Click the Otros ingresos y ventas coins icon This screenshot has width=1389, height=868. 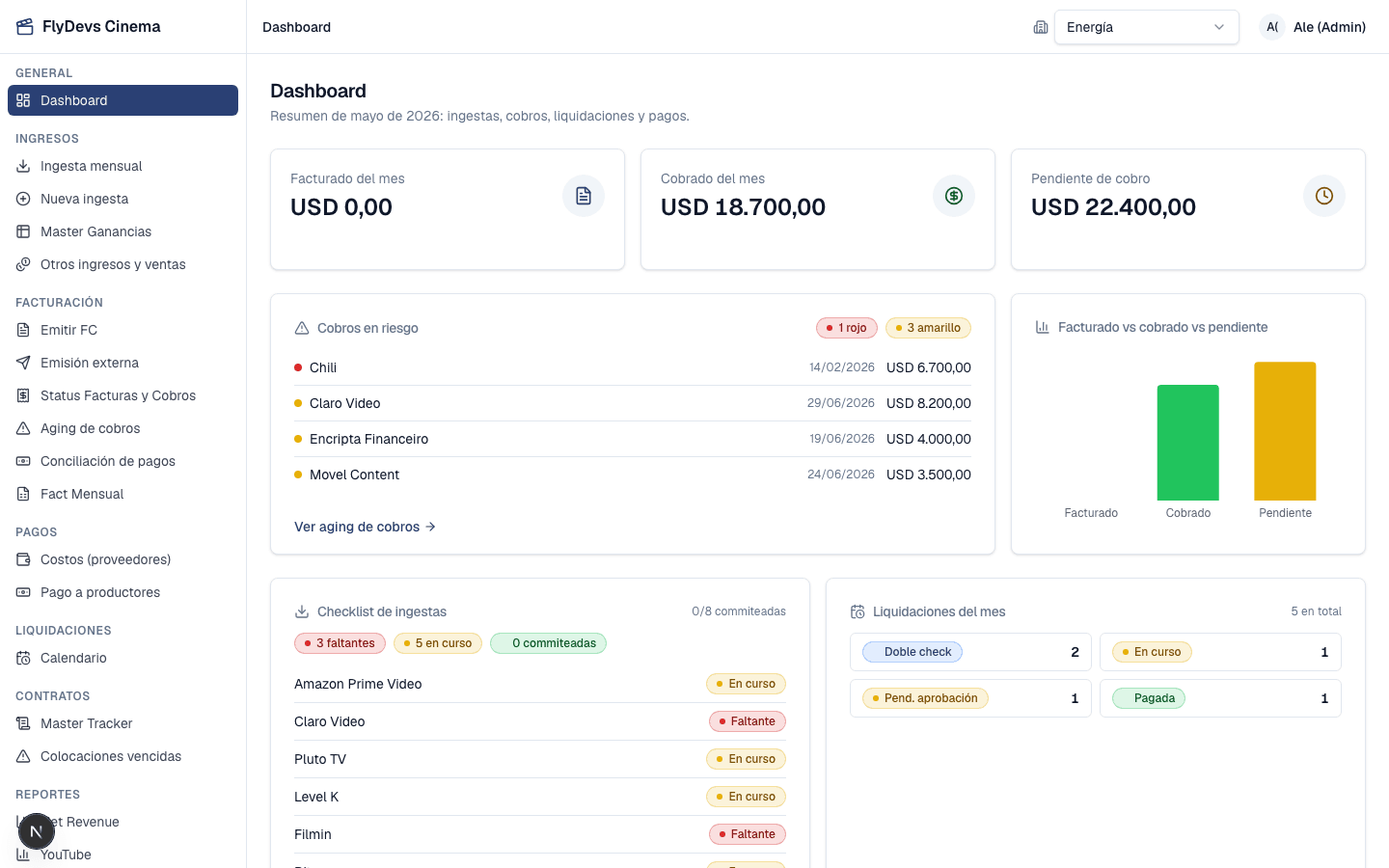tap(23, 264)
